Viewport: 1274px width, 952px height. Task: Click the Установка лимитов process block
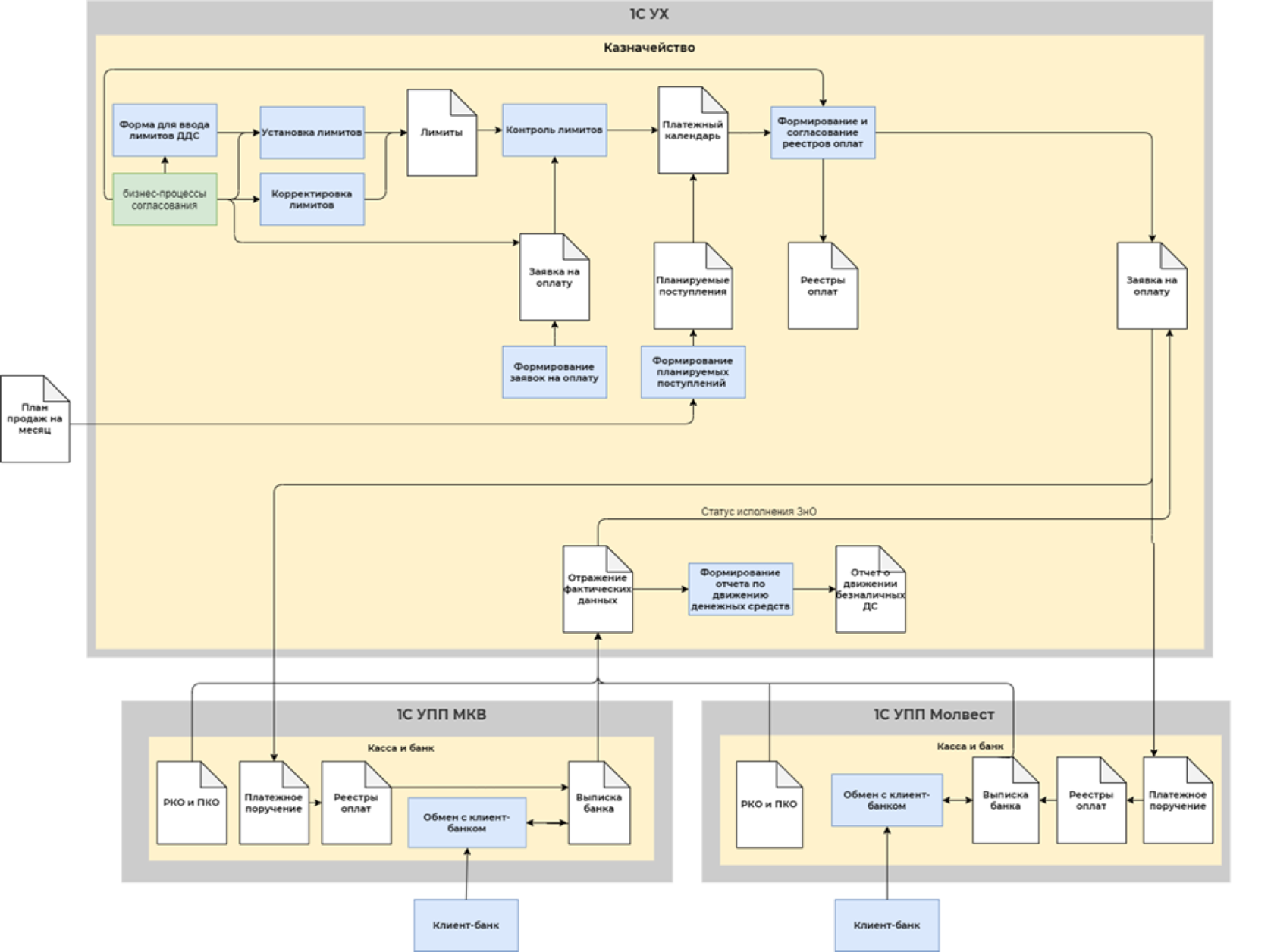click(x=312, y=133)
